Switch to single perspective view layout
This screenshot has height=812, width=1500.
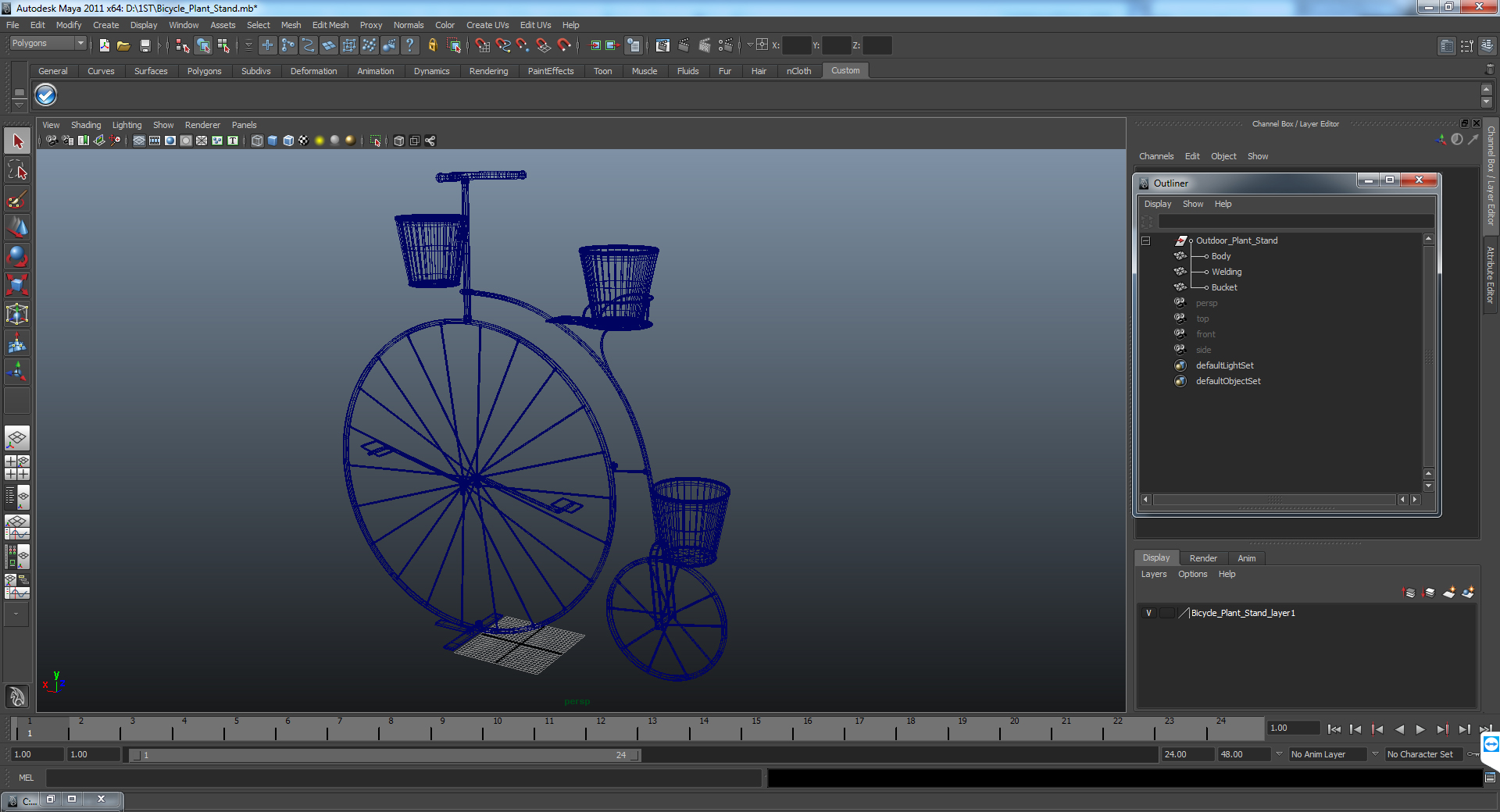point(17,438)
